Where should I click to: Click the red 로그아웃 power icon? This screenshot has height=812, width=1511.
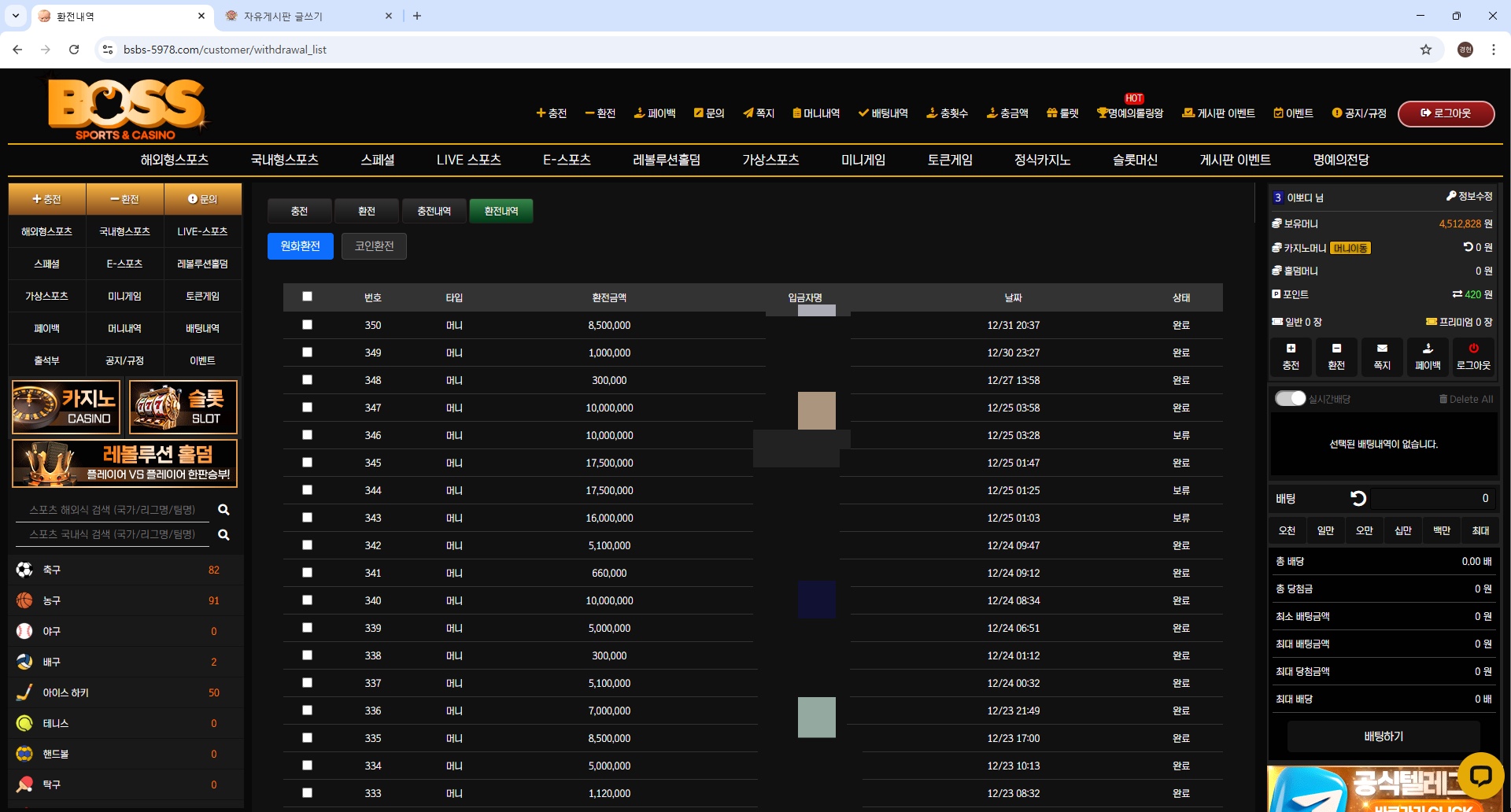pos(1473,349)
